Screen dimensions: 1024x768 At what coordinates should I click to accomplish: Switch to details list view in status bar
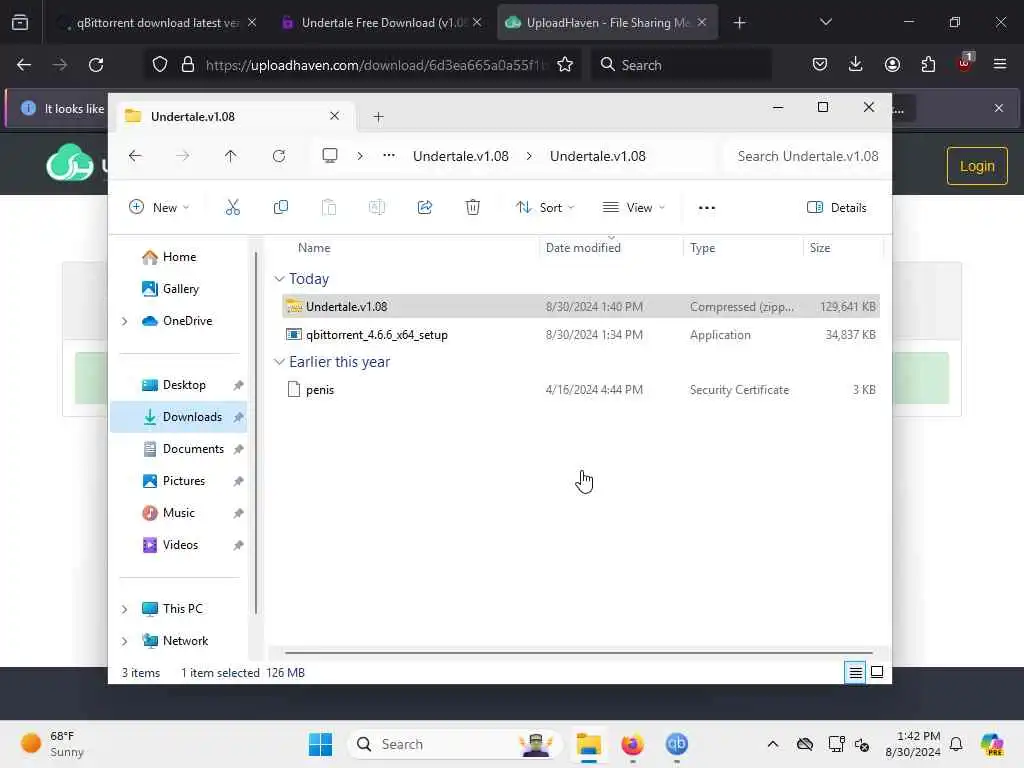(x=855, y=672)
